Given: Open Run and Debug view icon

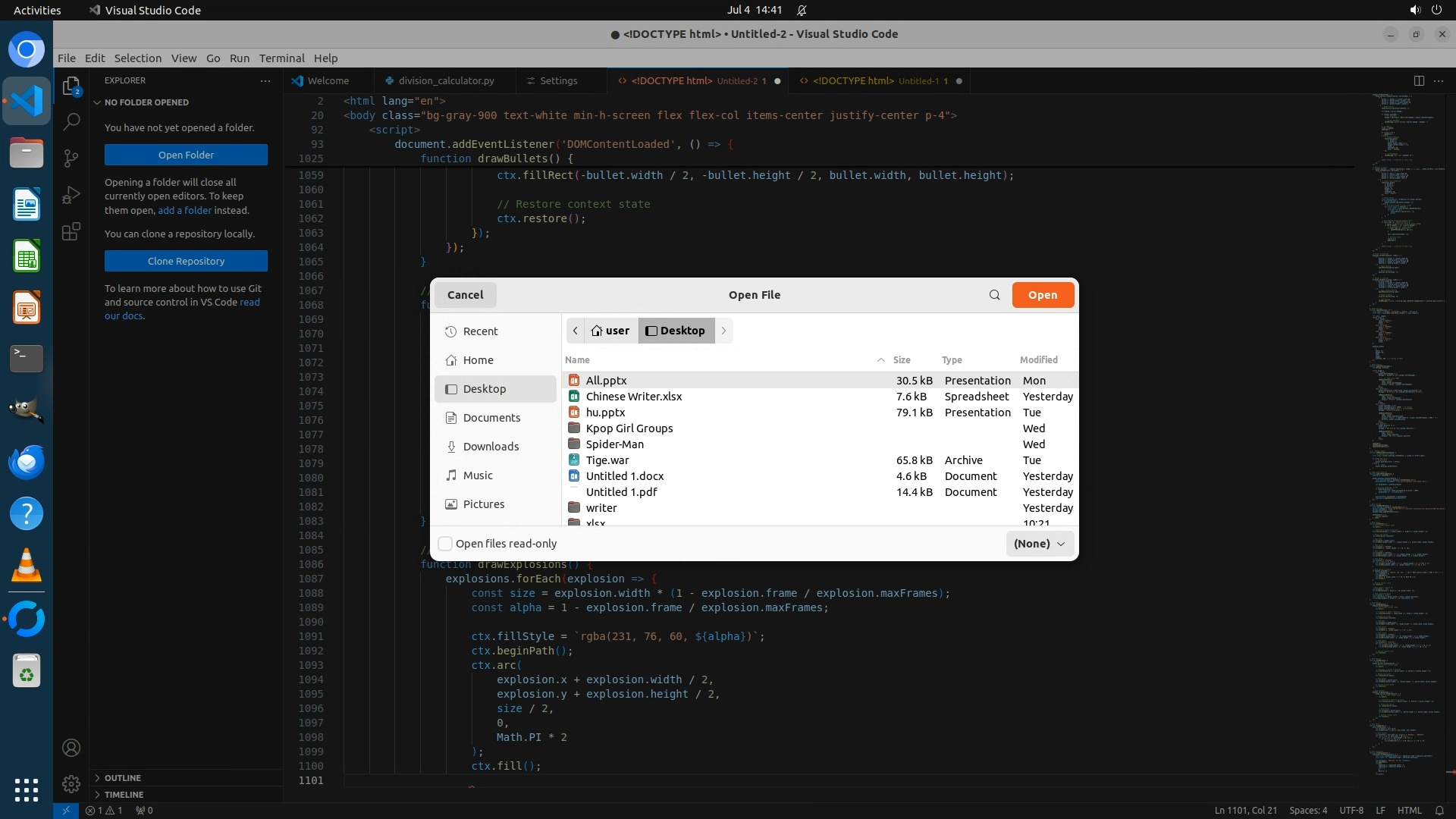Looking at the screenshot, I should coord(71,195).
